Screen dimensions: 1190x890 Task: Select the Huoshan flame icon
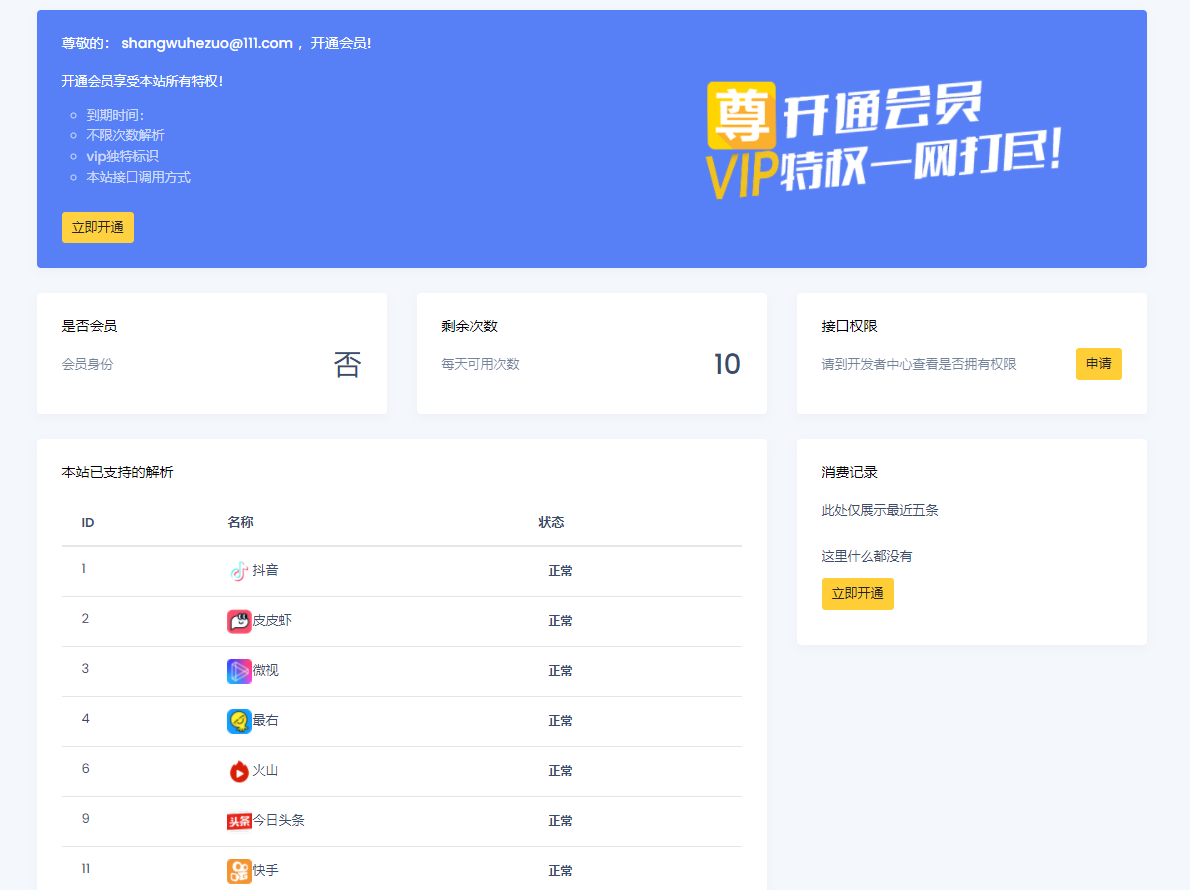239,771
